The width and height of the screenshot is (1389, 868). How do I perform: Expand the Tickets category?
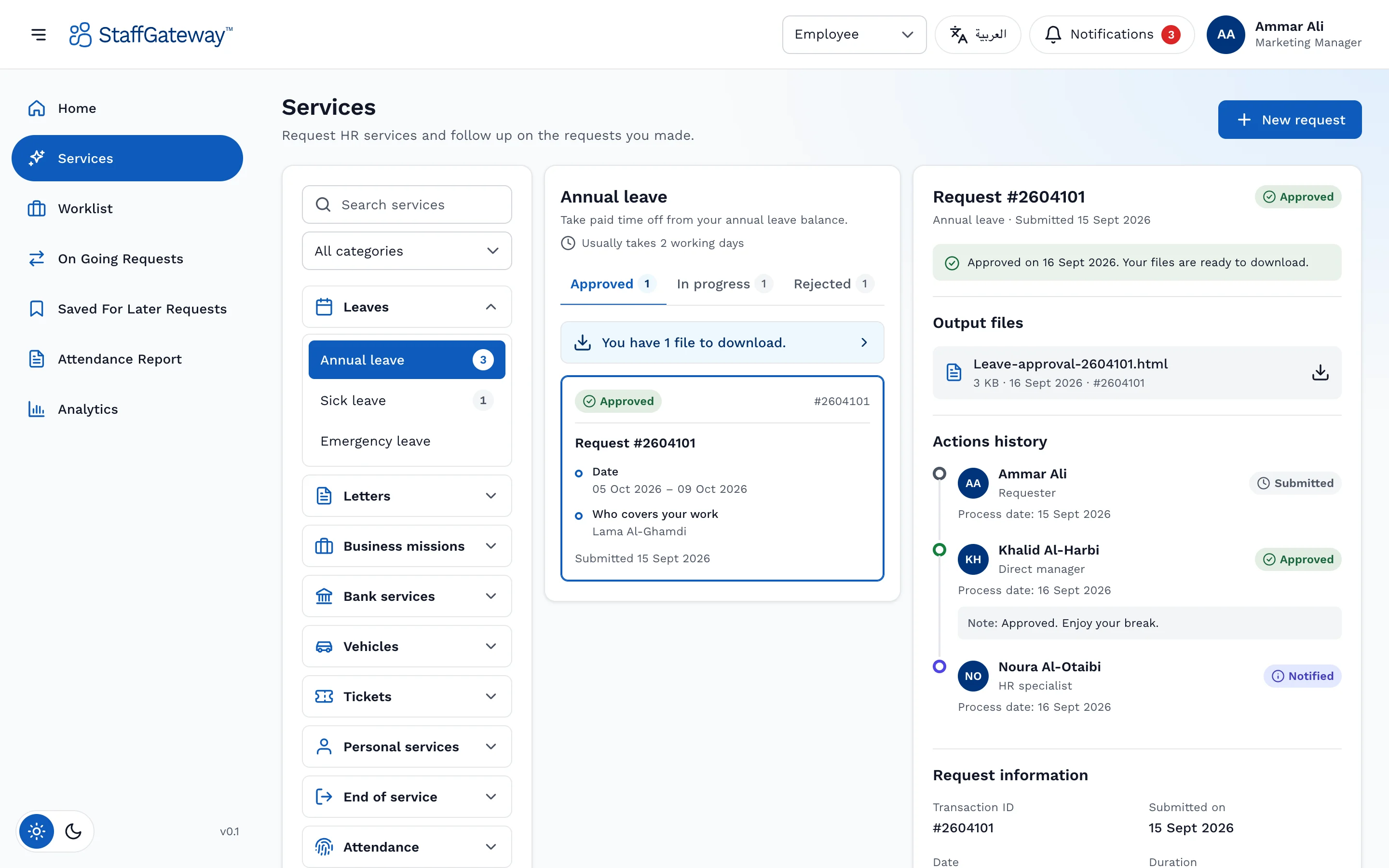pos(407,696)
